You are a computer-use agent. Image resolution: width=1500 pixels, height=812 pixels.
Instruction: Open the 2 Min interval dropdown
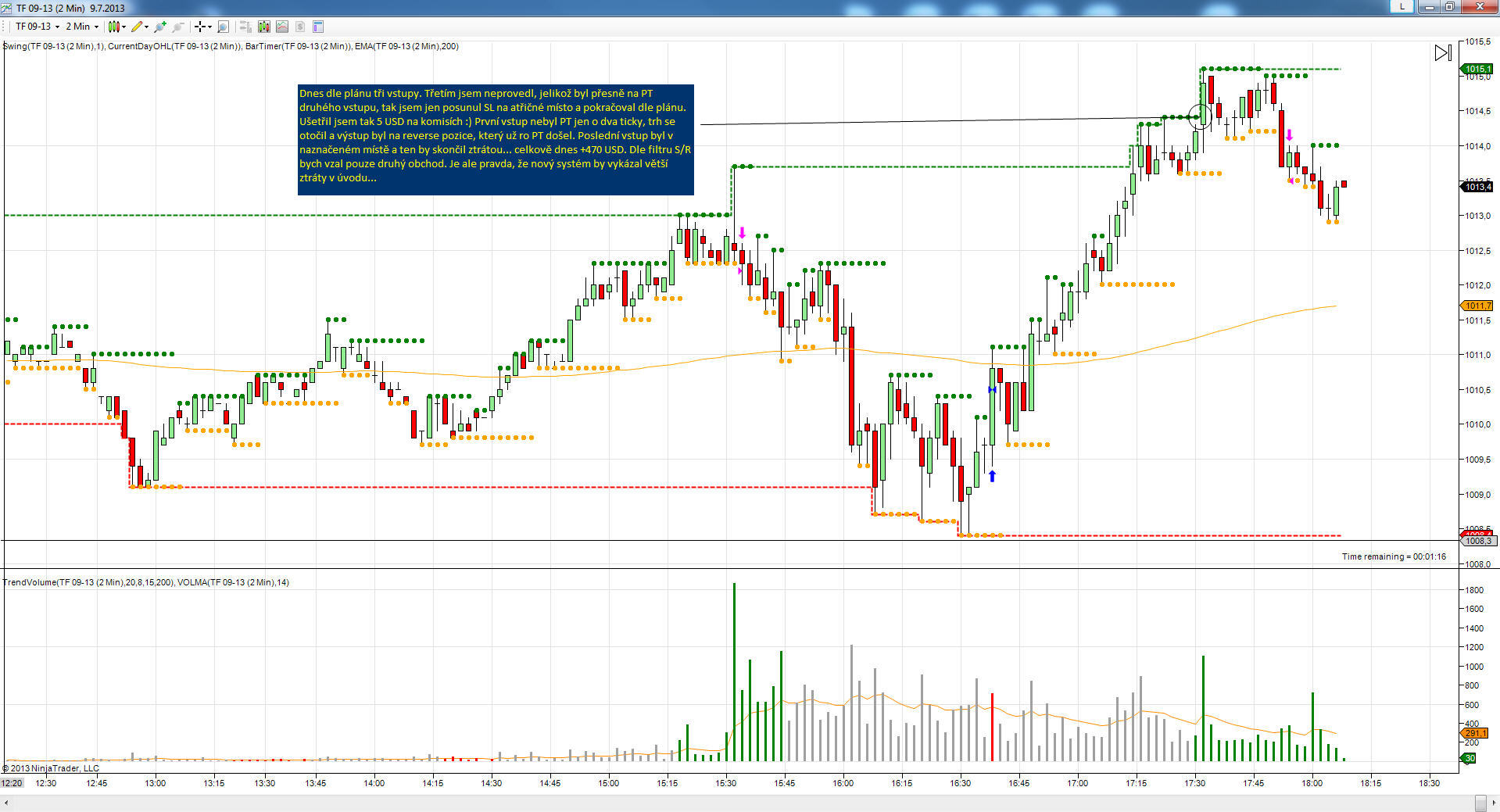pos(82,27)
